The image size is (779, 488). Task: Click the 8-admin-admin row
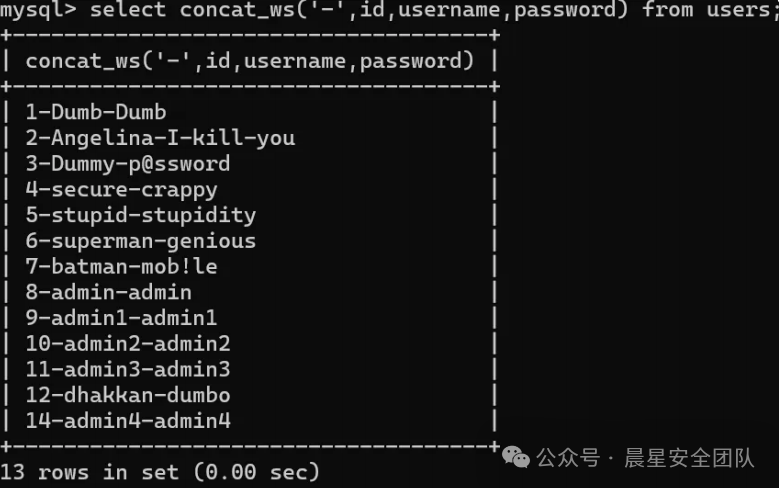(x=109, y=292)
